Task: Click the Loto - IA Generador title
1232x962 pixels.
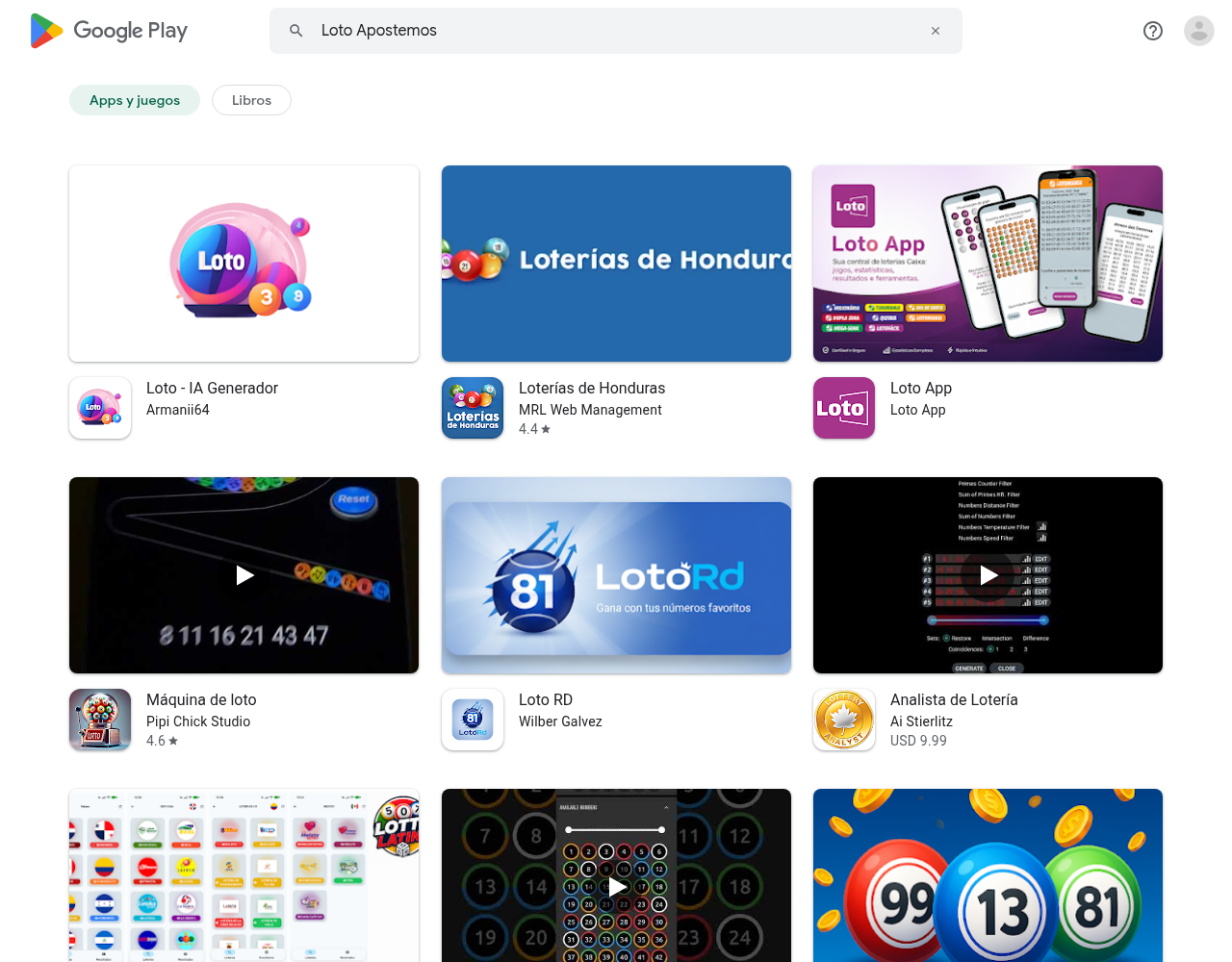Action: [x=212, y=388]
